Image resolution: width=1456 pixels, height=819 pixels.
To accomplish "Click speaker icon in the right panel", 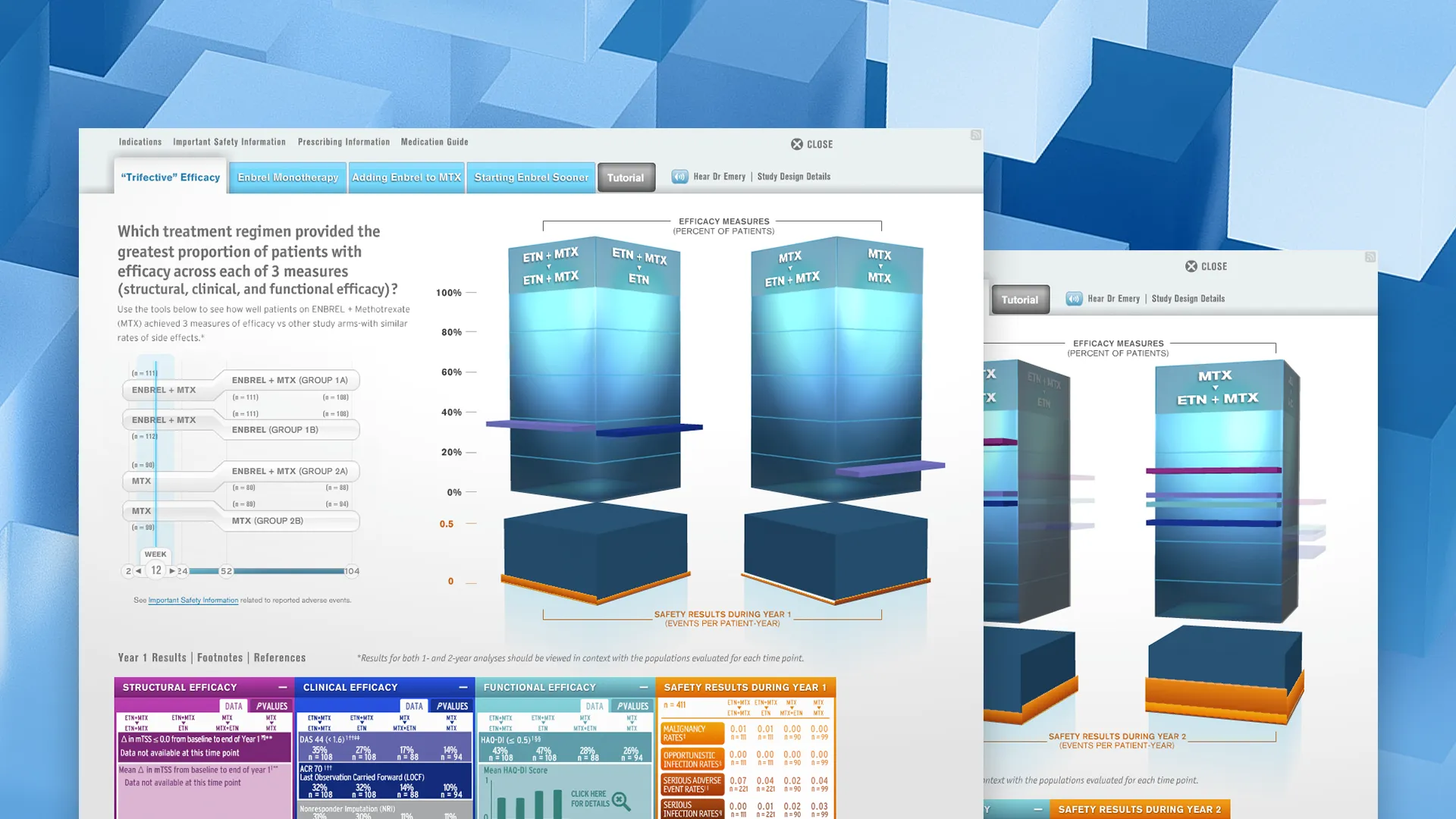I will [x=1074, y=299].
